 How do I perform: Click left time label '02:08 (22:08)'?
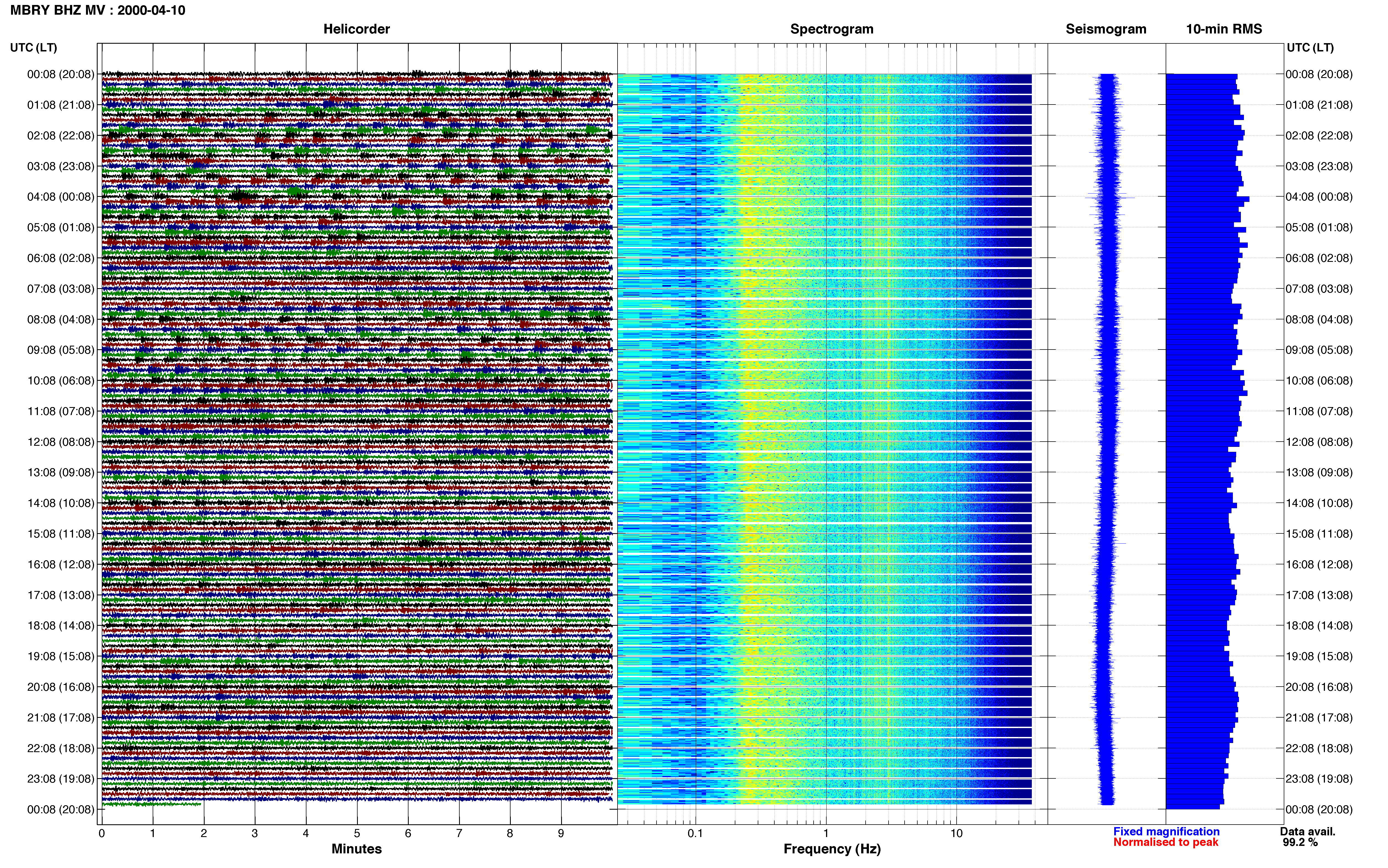click(61, 135)
